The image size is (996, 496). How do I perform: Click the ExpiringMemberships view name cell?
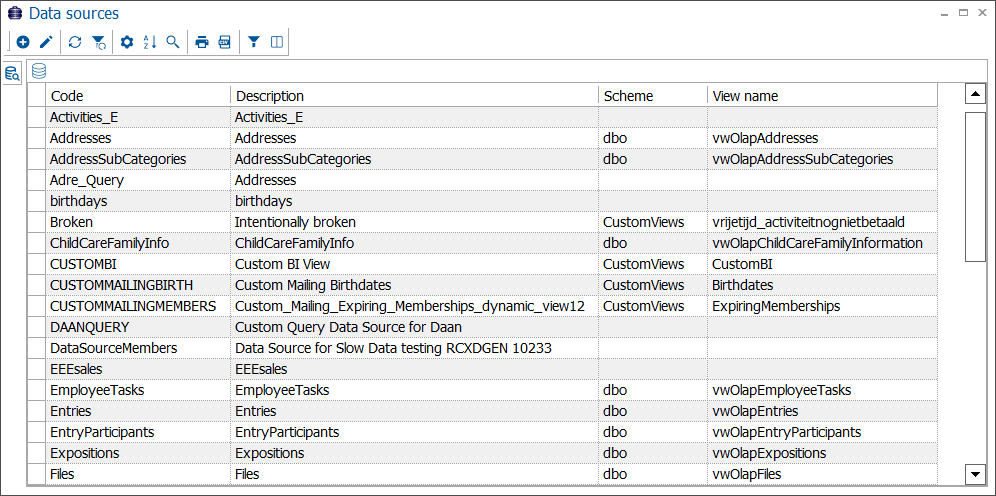[822, 305]
